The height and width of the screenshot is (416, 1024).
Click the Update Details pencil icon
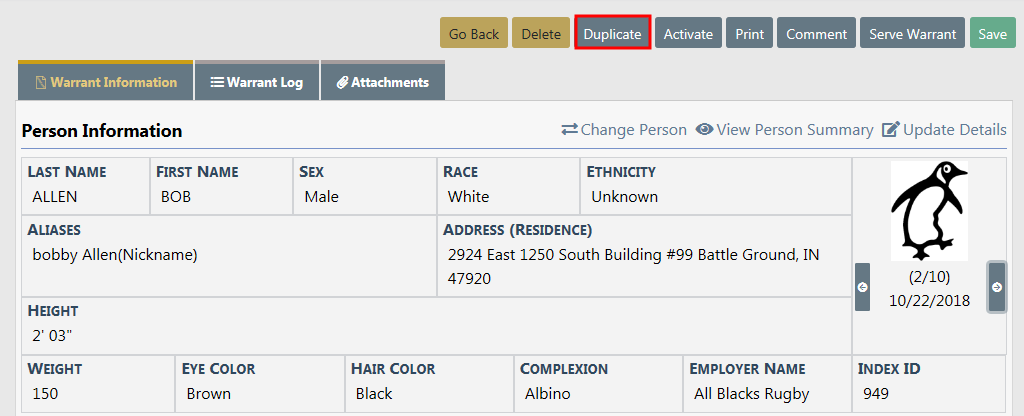tap(891, 130)
